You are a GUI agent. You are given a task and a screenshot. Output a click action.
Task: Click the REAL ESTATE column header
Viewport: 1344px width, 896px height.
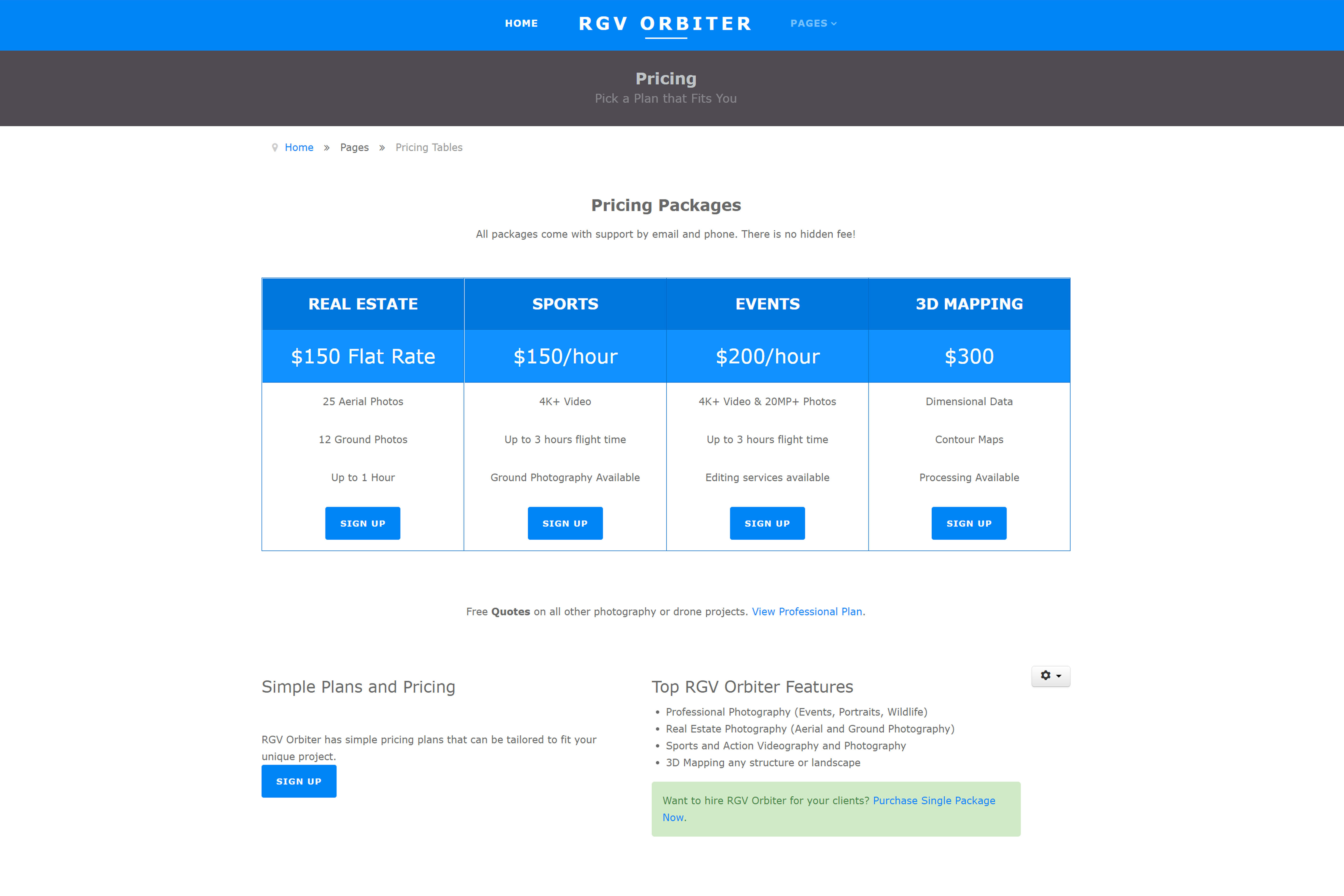(363, 304)
